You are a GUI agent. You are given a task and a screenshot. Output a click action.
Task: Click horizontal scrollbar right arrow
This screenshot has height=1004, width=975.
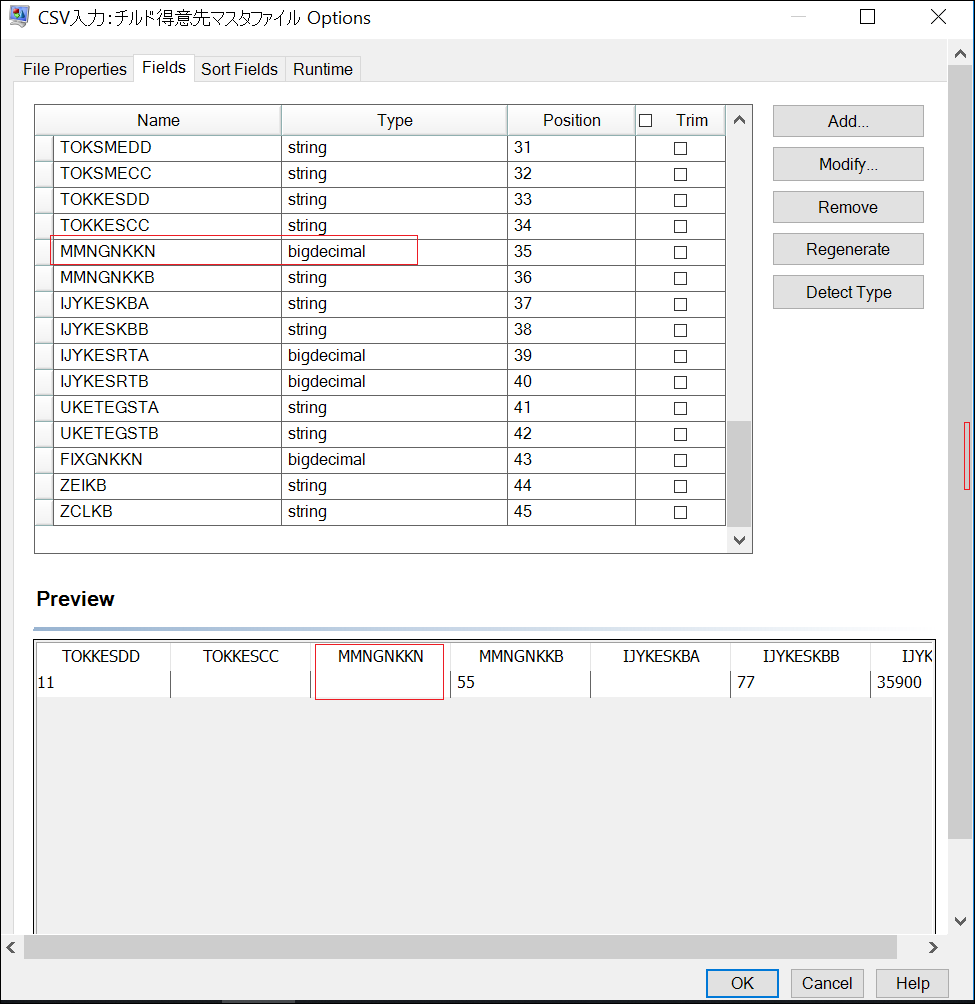[x=933, y=947]
